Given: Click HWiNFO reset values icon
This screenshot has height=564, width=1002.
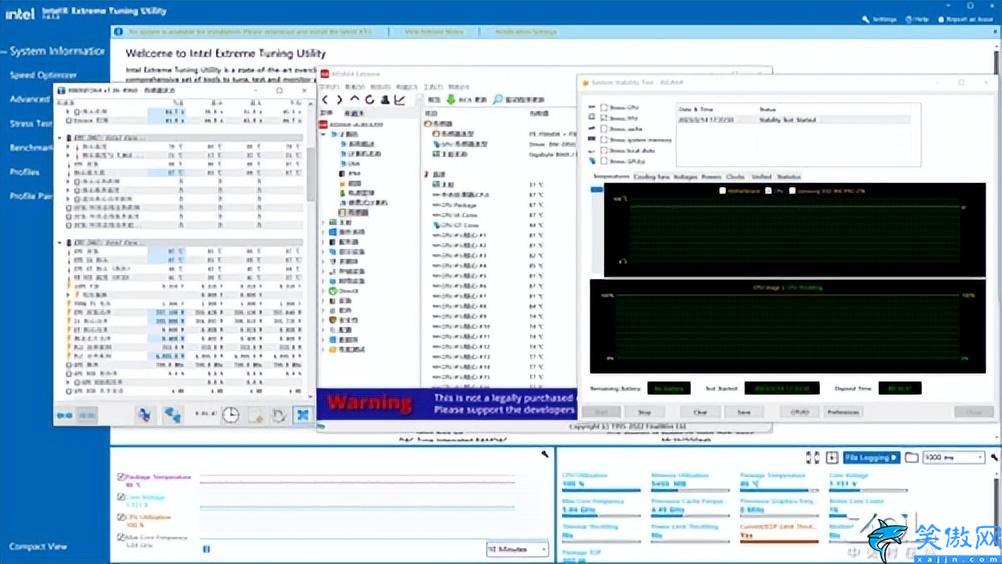Looking at the screenshot, I should coord(279,415).
